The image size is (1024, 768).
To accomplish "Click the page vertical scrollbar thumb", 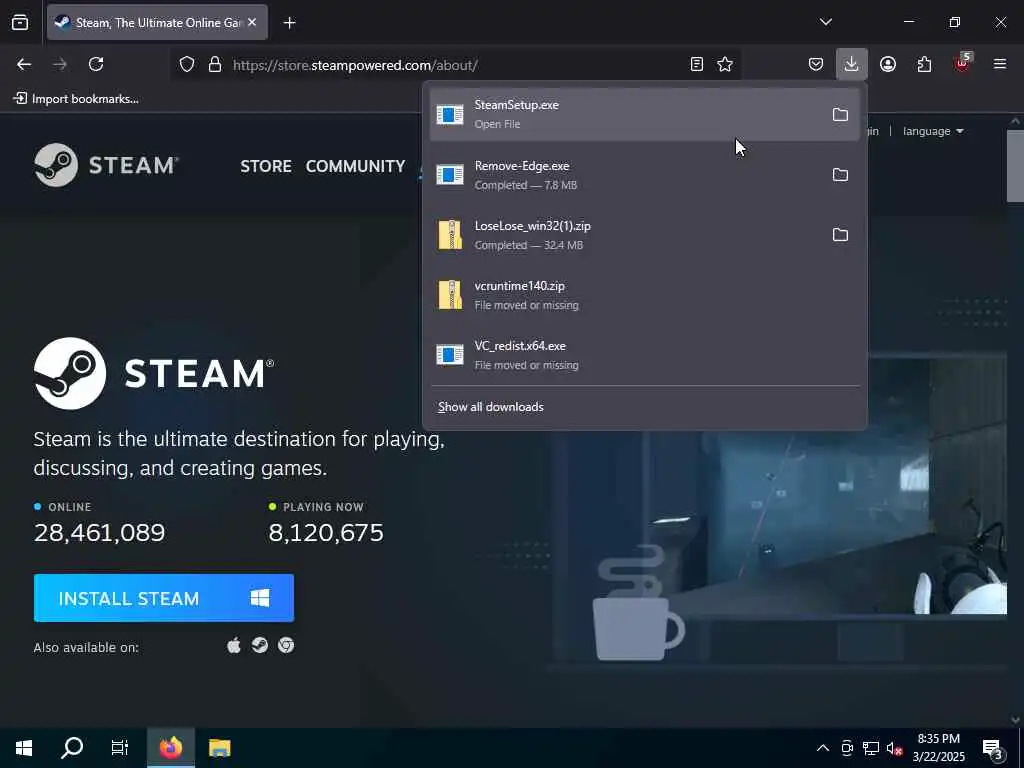I will [x=1015, y=166].
